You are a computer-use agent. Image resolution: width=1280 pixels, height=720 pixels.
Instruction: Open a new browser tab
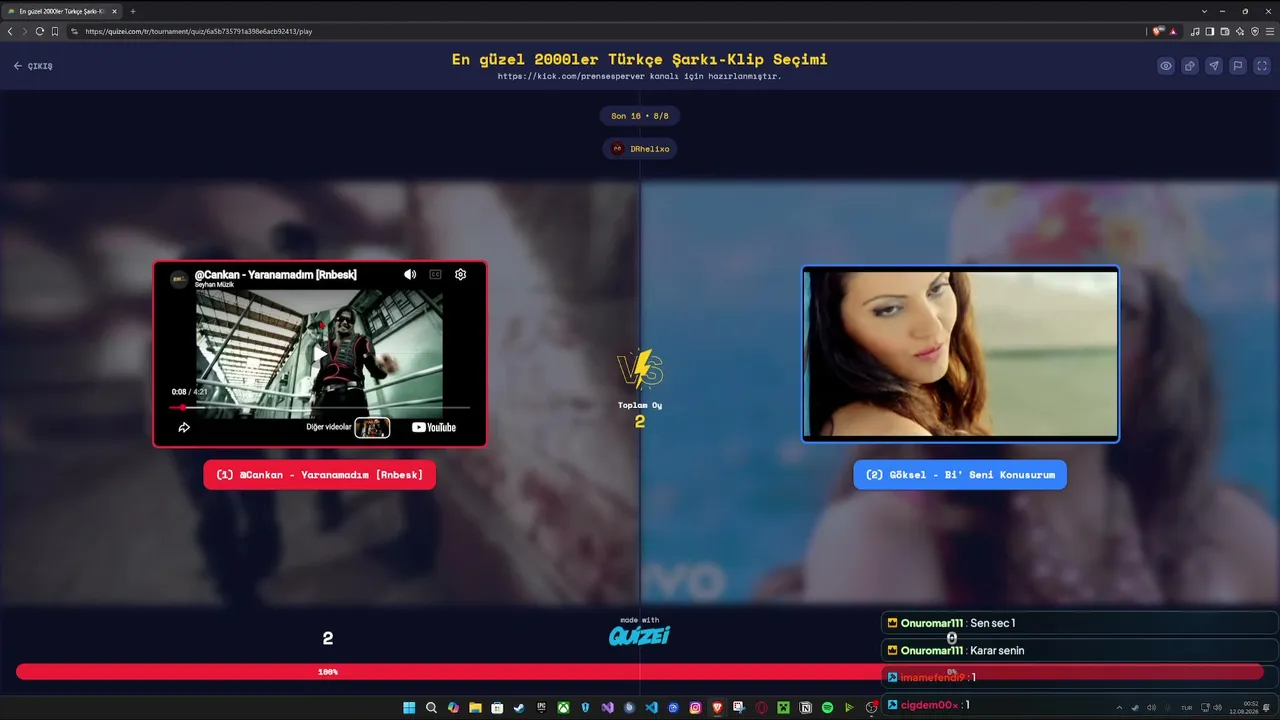(x=133, y=11)
